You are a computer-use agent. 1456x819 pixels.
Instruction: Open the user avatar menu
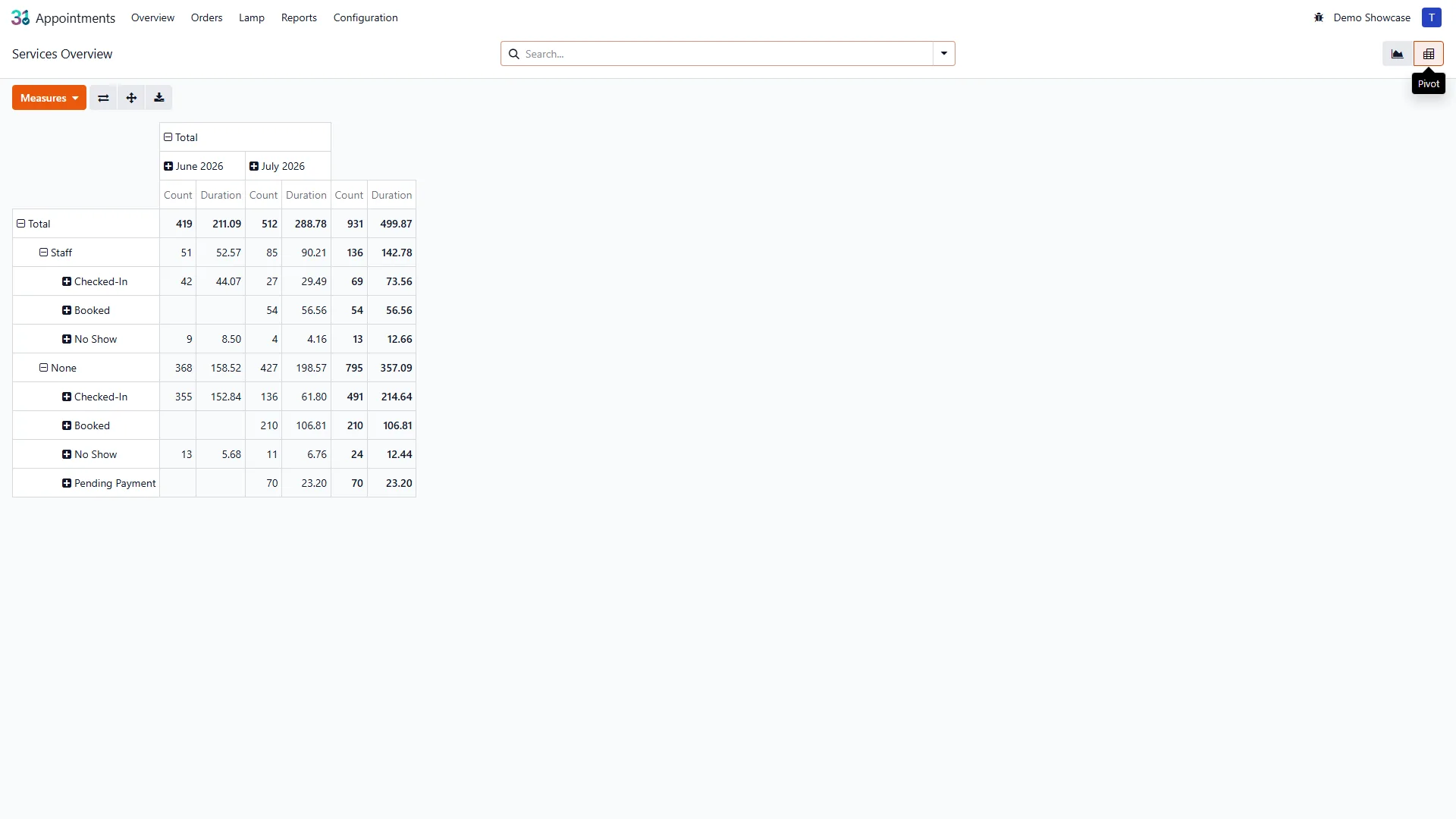coord(1431,17)
